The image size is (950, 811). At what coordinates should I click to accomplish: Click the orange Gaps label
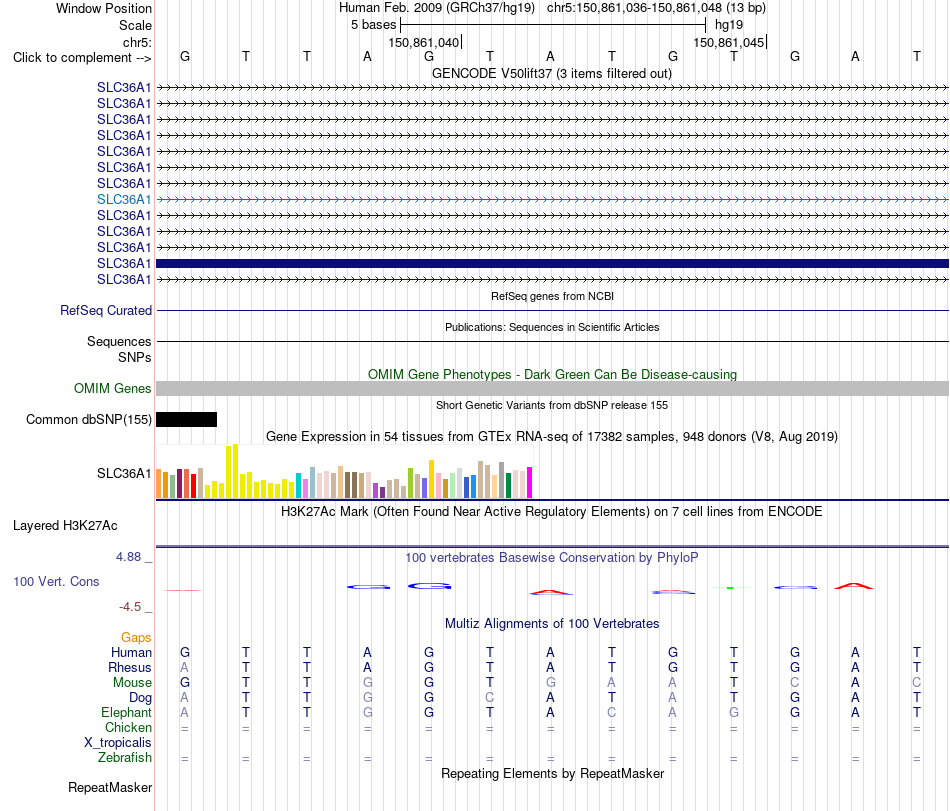coord(136,637)
